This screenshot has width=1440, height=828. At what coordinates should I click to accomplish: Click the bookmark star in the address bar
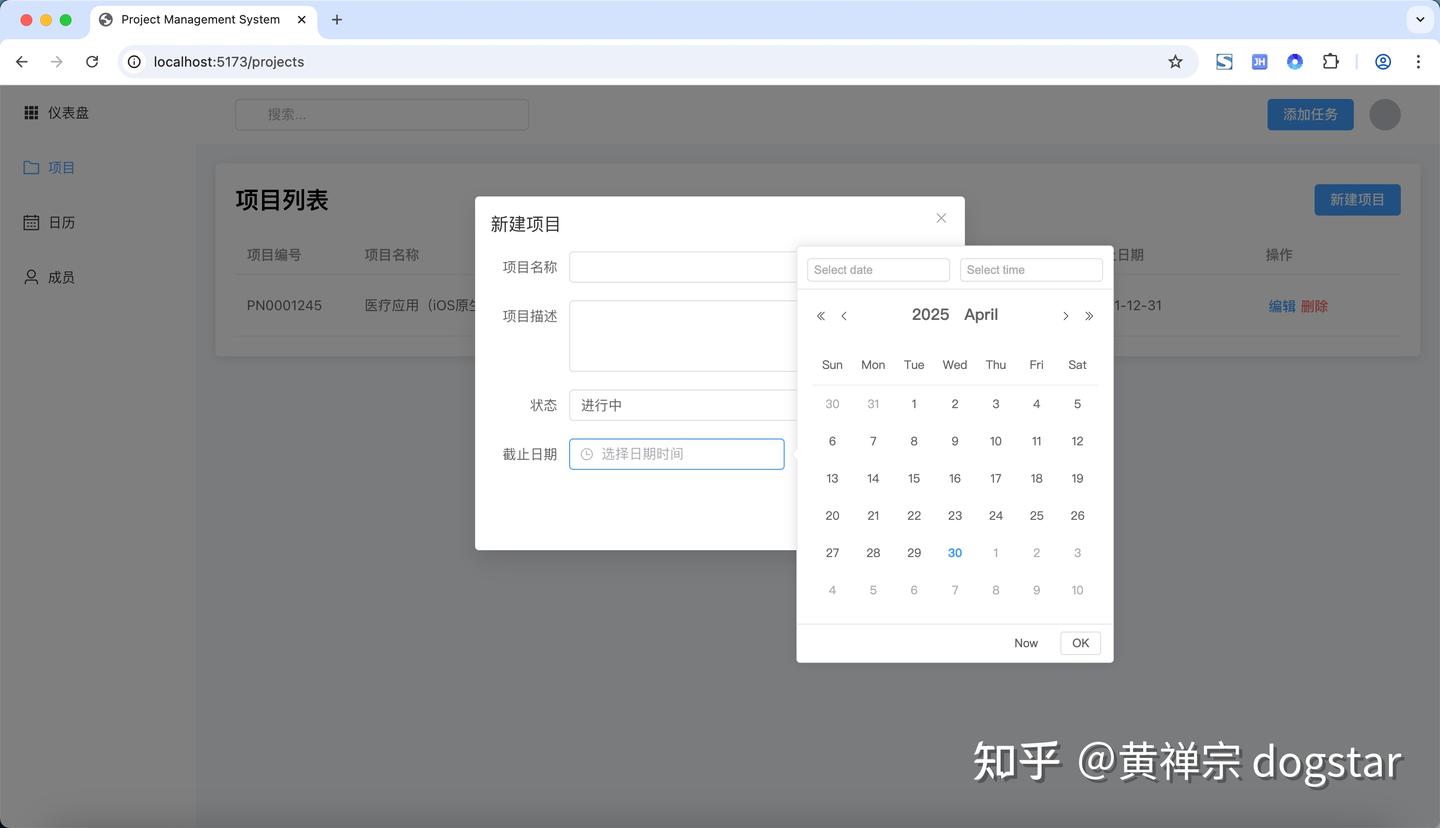click(1176, 61)
